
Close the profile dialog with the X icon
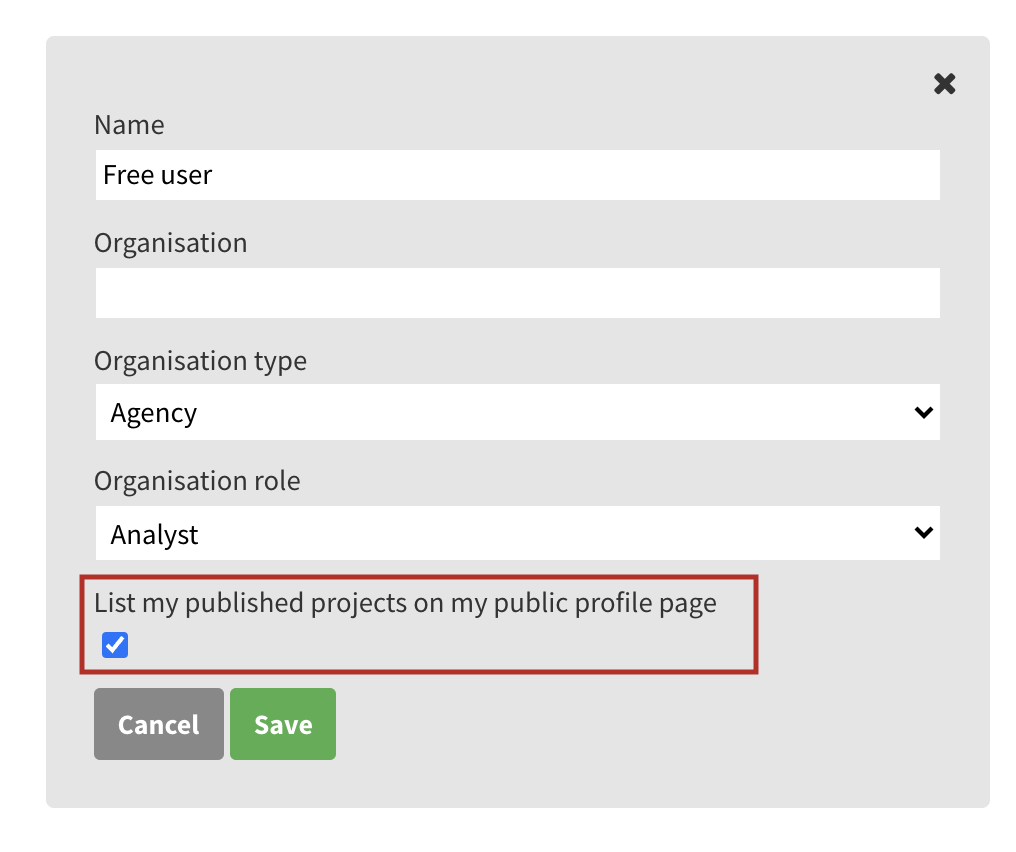pos(944,84)
